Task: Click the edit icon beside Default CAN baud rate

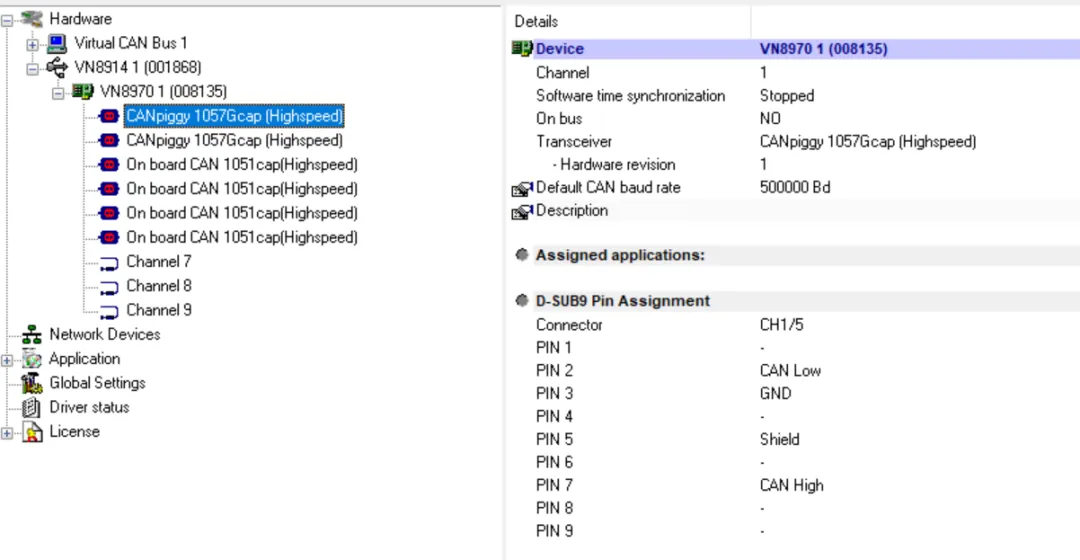Action: pos(522,188)
